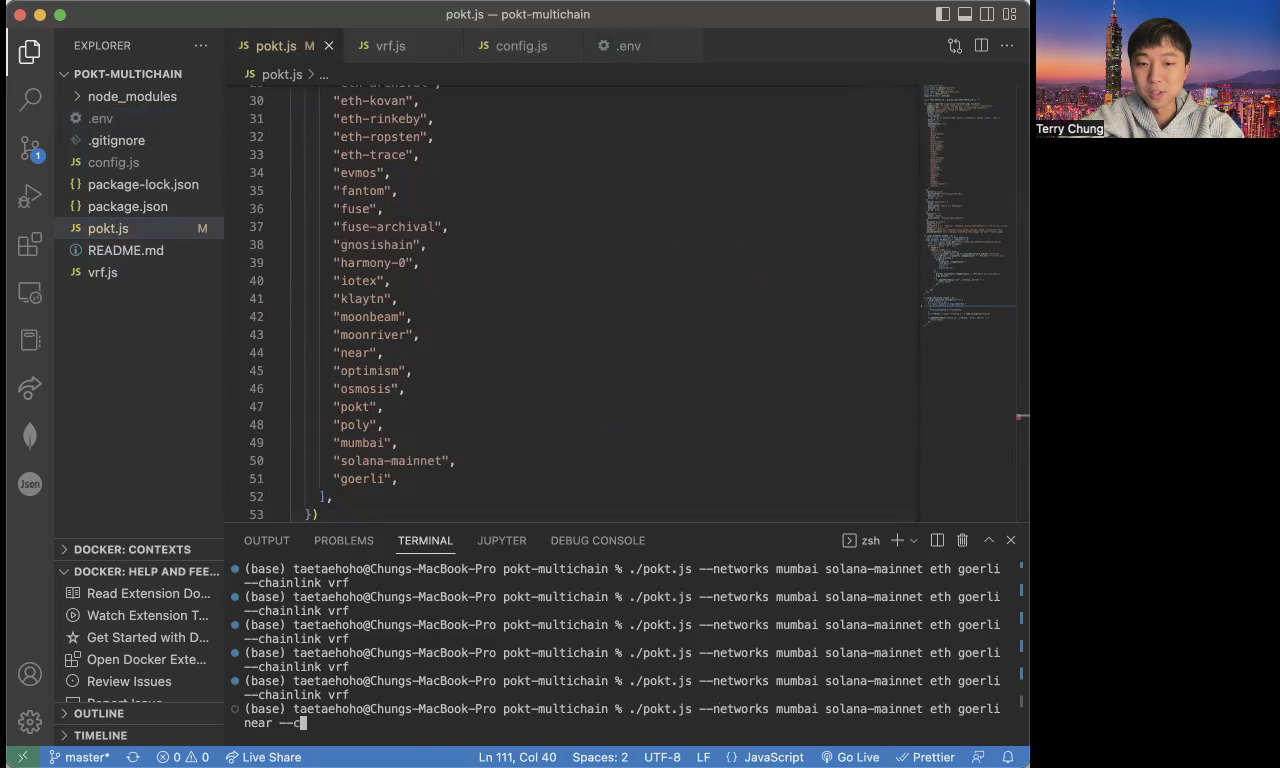Open notifications bell in status bar

tap(1008, 757)
